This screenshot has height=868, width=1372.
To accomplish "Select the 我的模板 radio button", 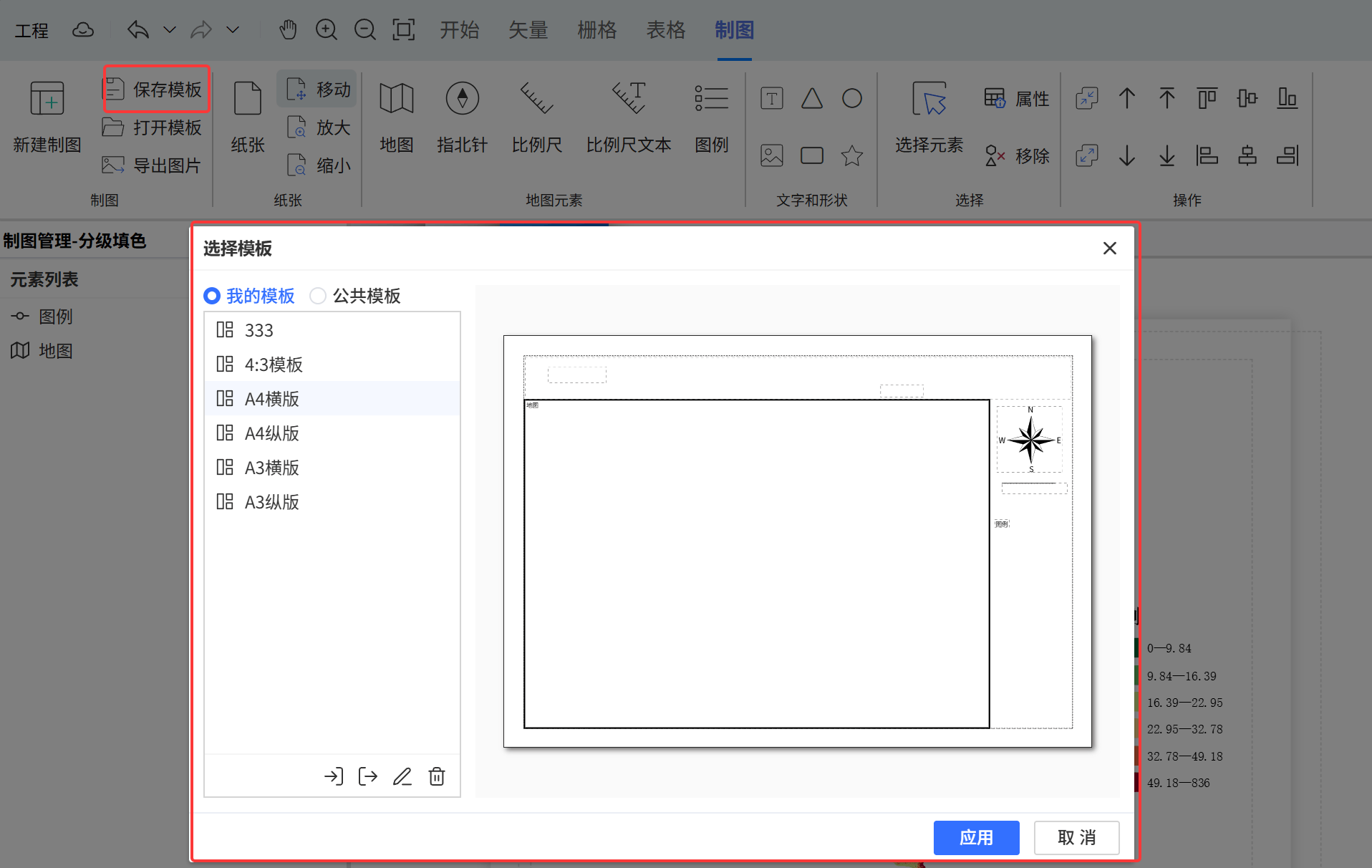I will (212, 296).
